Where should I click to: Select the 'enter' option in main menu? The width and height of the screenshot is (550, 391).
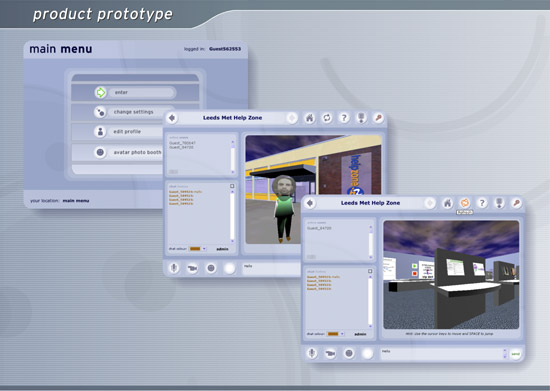click(x=141, y=93)
